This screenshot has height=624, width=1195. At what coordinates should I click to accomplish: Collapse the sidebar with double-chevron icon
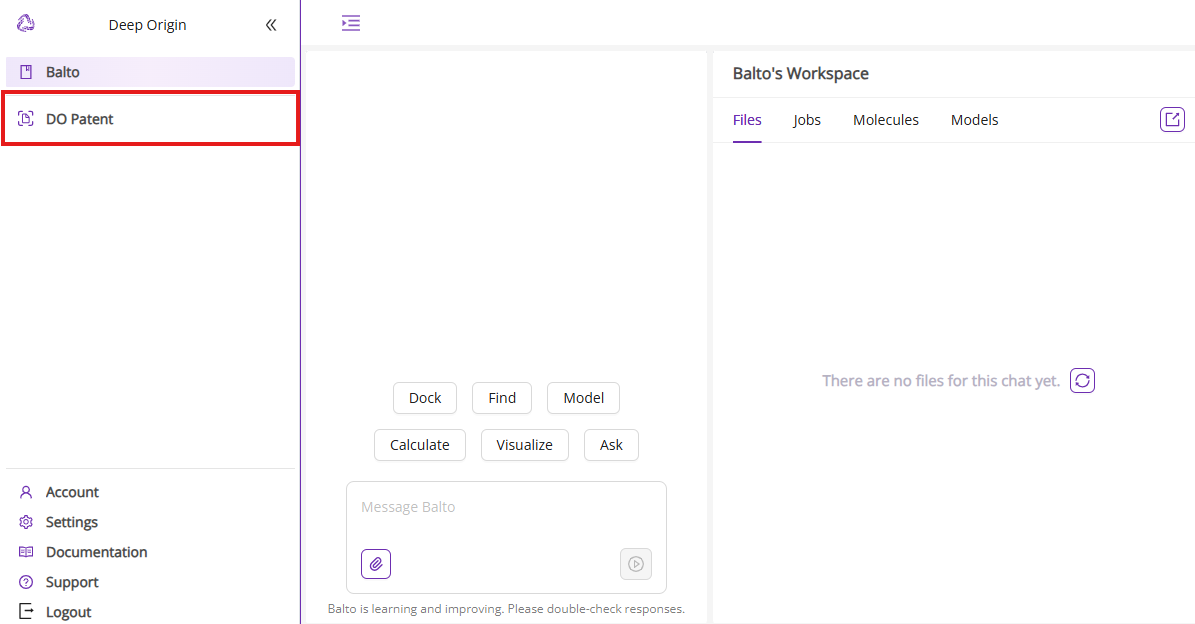pos(271,25)
